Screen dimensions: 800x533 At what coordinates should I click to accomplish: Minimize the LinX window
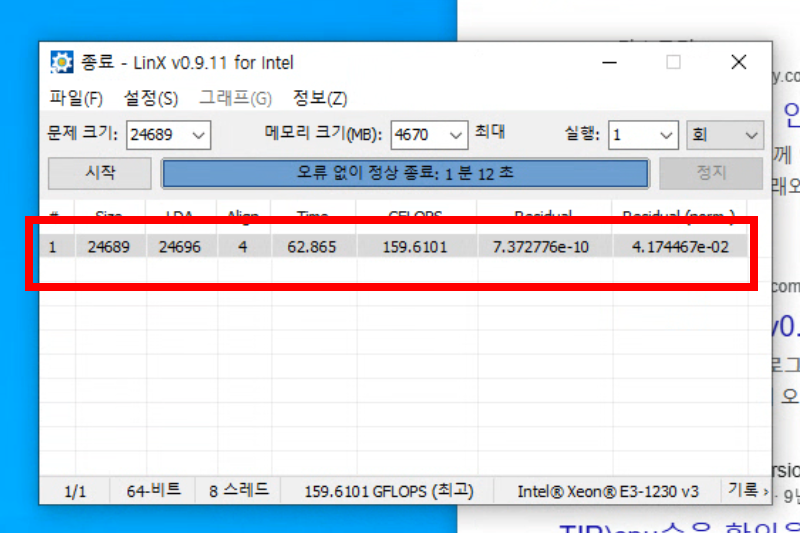click(610, 62)
